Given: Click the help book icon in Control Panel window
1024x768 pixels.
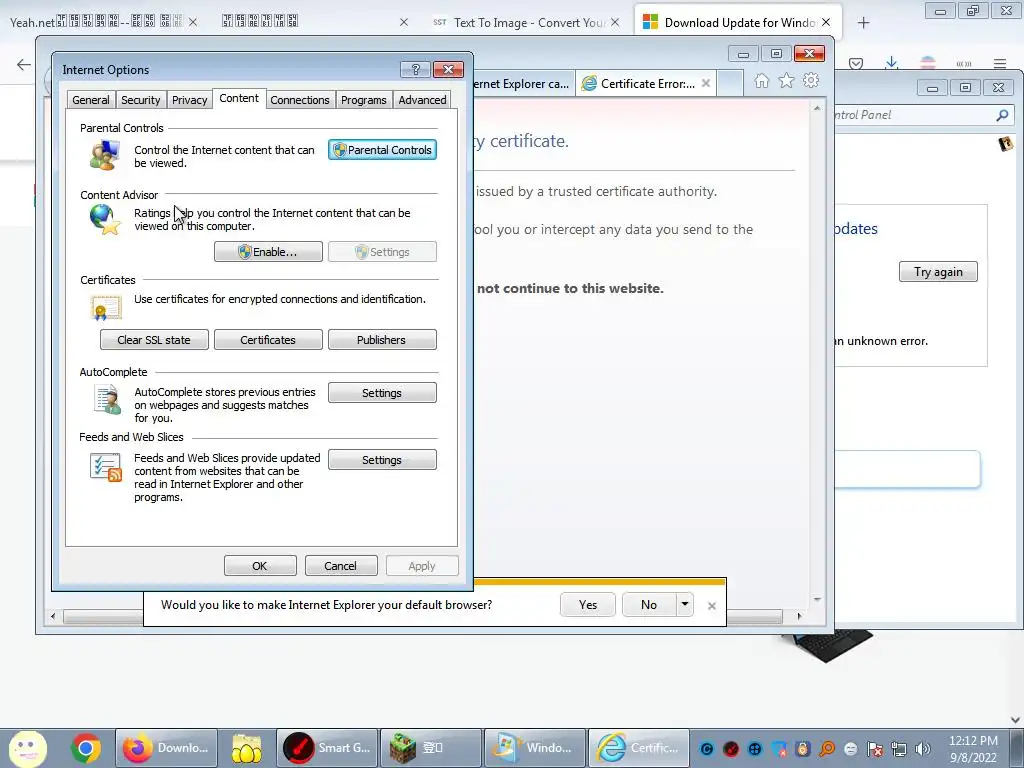Looking at the screenshot, I should (x=1006, y=144).
